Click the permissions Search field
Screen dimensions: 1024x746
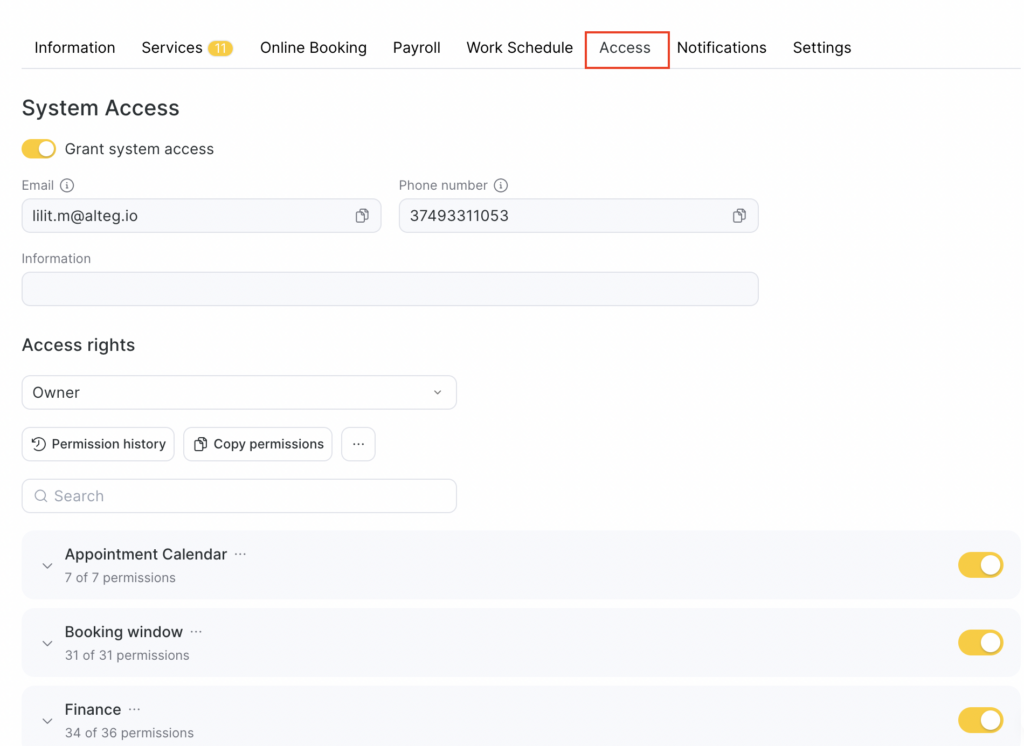[x=239, y=496]
